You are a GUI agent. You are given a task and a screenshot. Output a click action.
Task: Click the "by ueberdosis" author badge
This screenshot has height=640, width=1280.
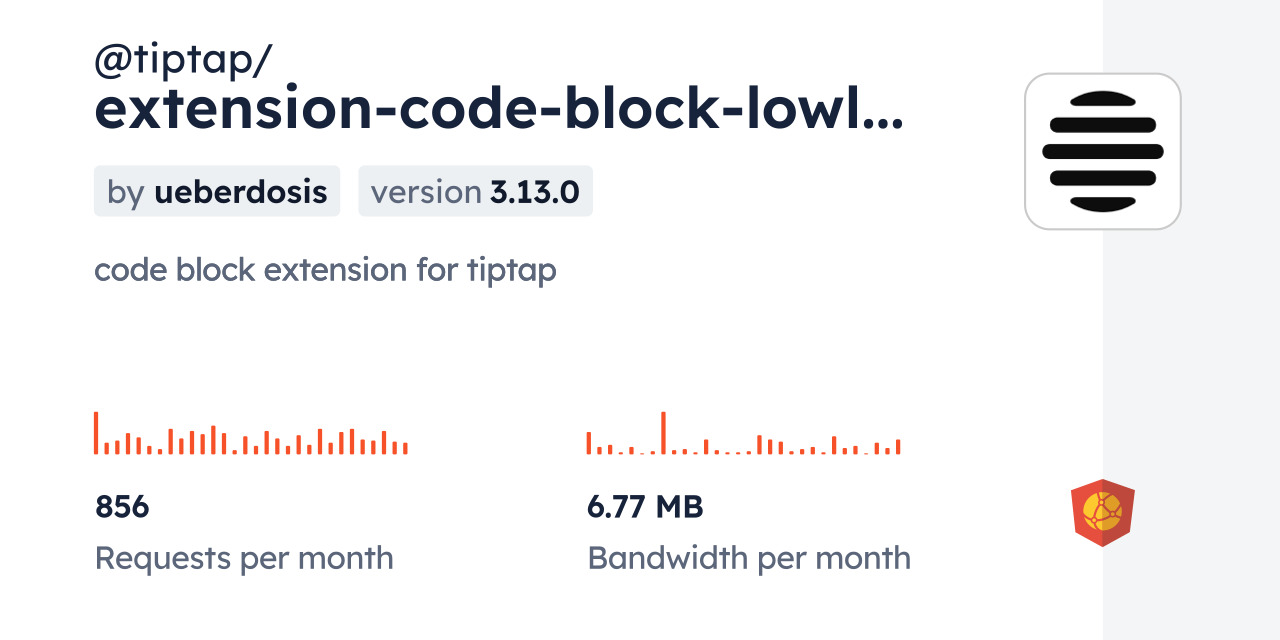pyautogui.click(x=217, y=191)
